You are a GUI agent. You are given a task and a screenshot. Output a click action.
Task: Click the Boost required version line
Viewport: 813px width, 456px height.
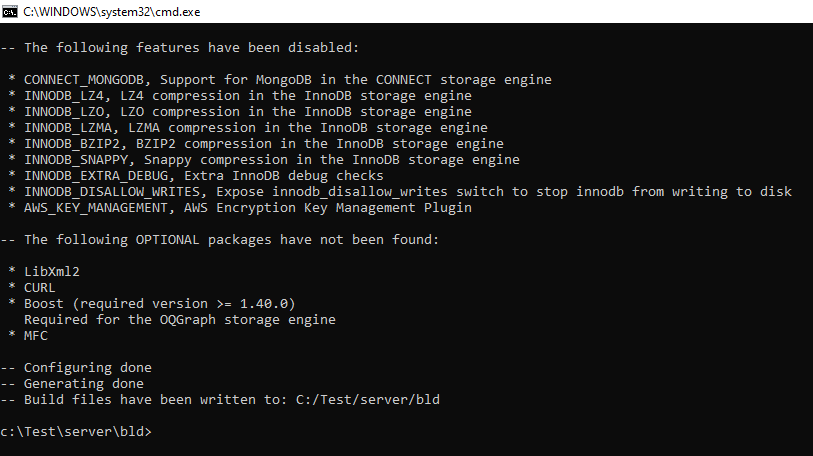(160, 304)
